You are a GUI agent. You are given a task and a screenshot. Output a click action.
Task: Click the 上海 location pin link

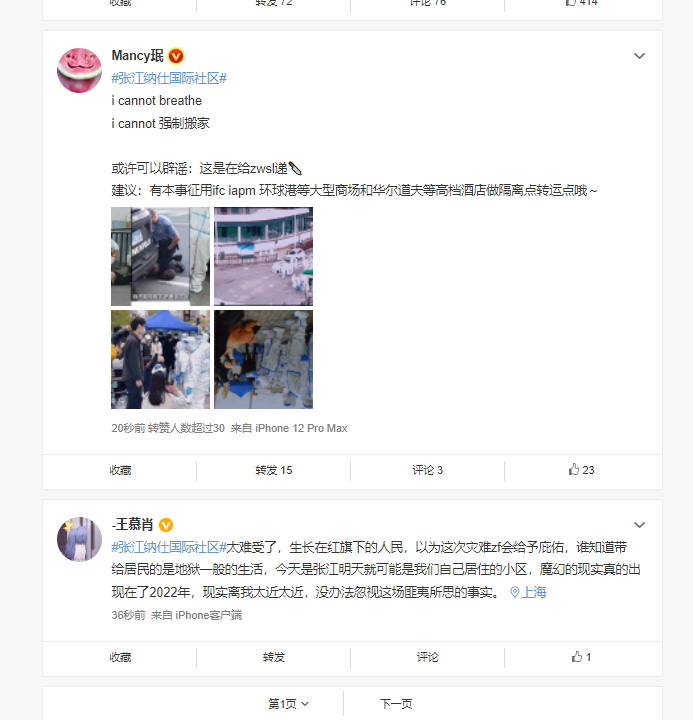(528, 592)
